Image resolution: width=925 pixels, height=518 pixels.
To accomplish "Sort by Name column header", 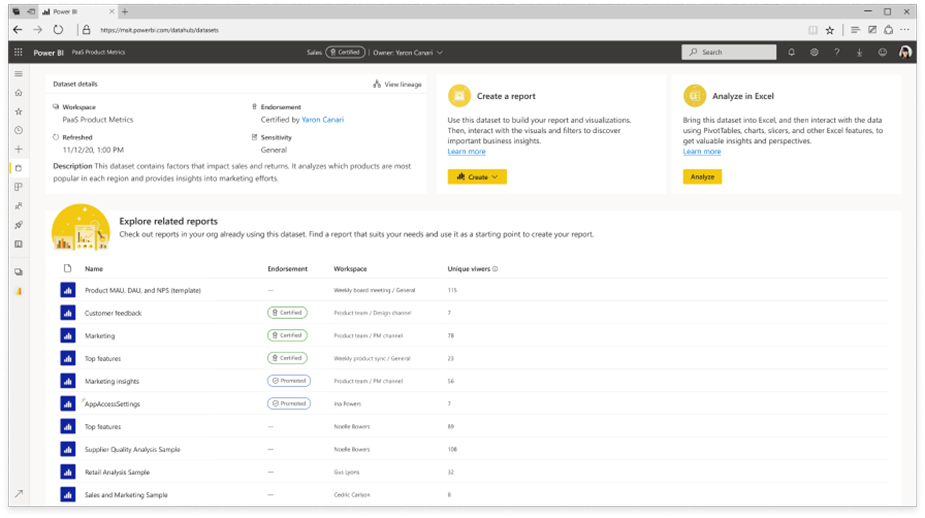I will 93,268.
